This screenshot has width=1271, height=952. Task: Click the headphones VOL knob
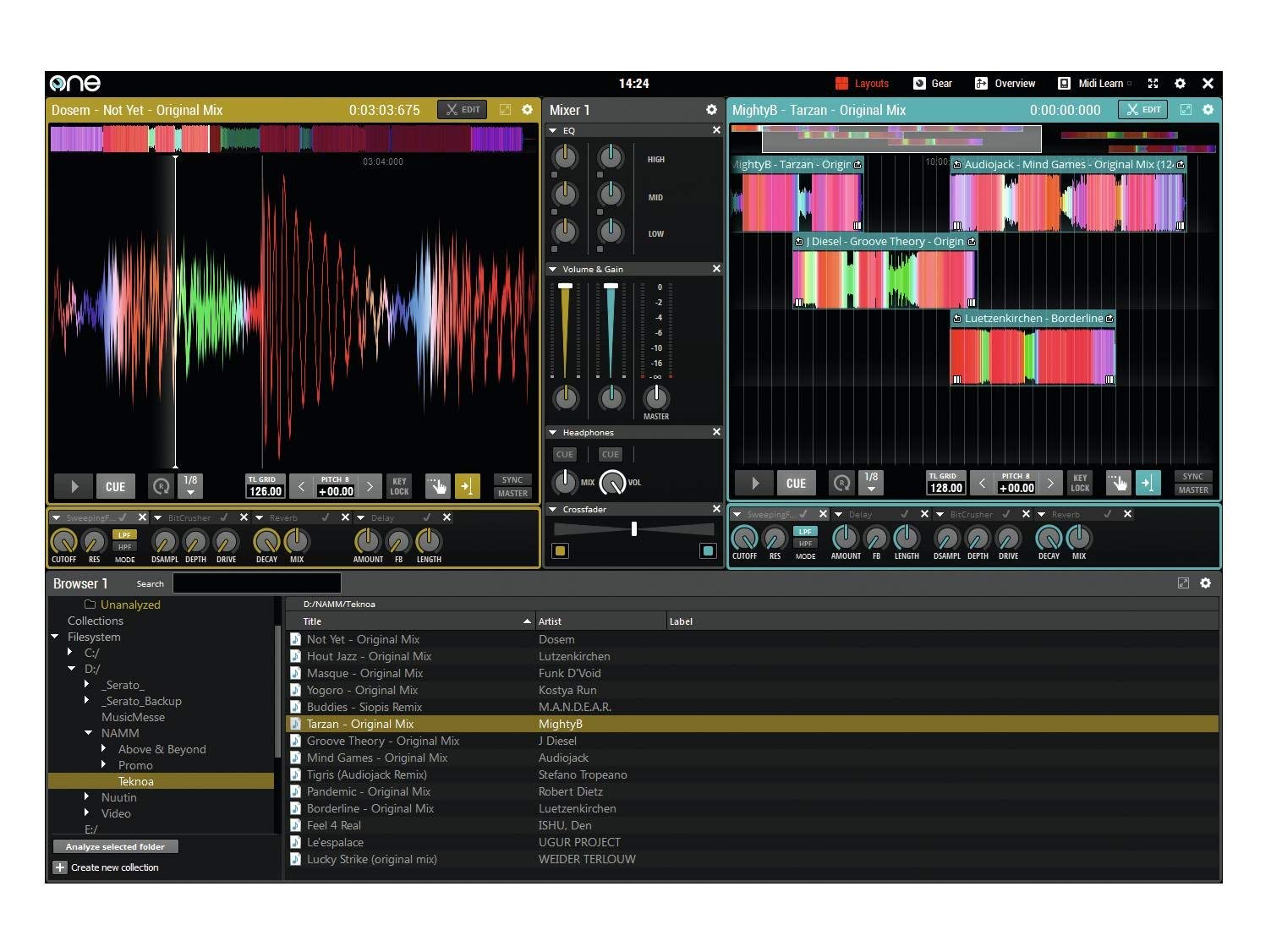click(x=612, y=482)
